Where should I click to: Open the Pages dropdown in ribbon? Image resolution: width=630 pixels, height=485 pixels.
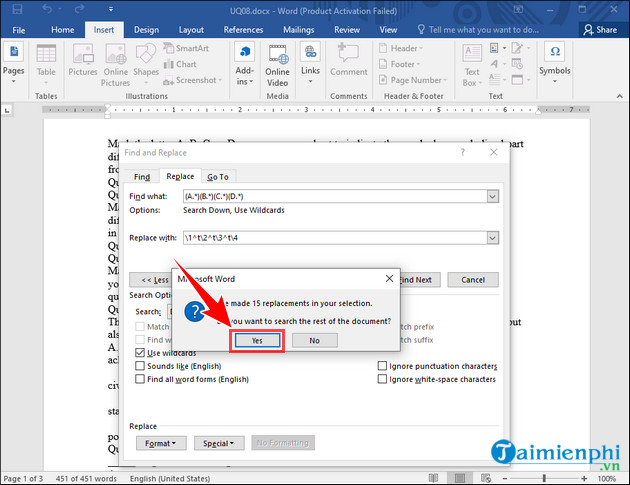[x=14, y=63]
